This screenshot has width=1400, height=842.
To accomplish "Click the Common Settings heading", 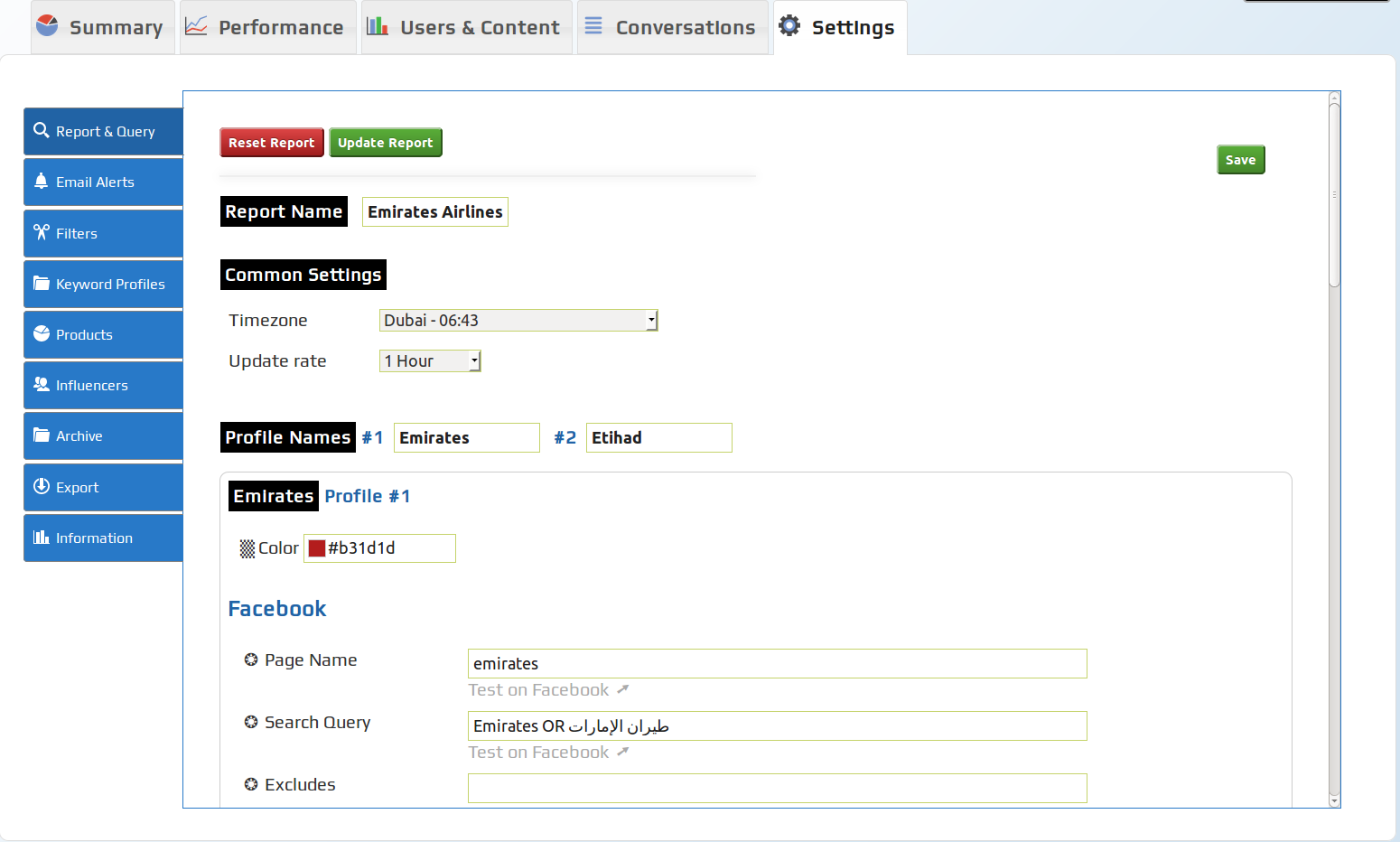I will coord(303,275).
